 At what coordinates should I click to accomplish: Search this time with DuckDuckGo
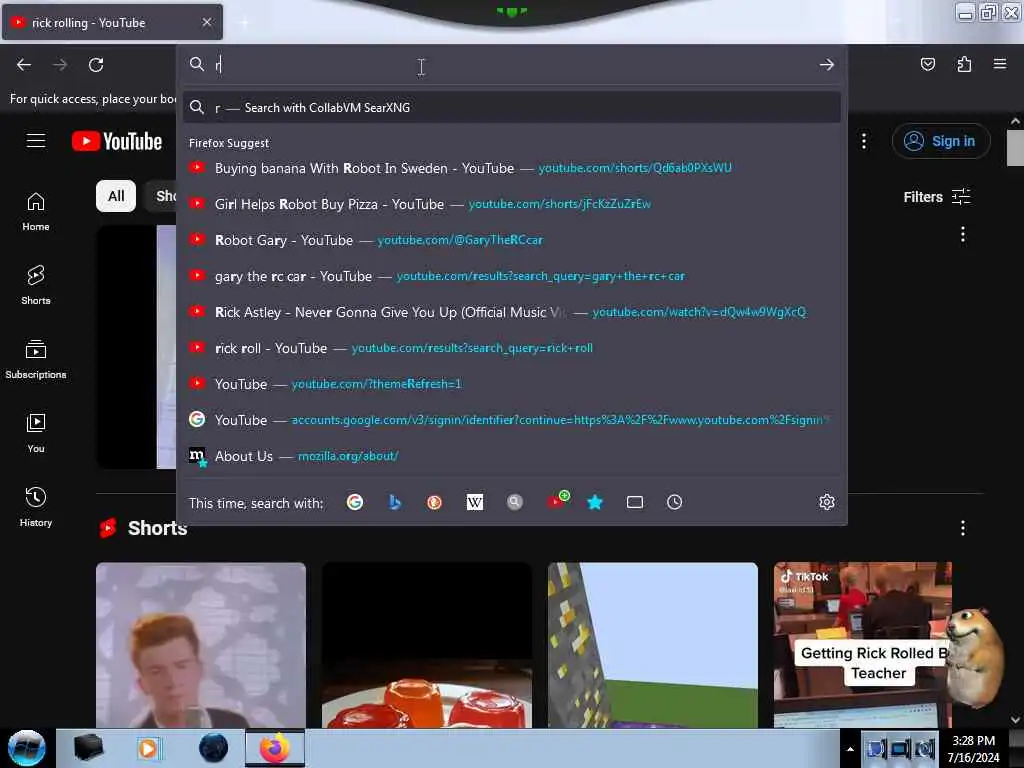point(435,502)
